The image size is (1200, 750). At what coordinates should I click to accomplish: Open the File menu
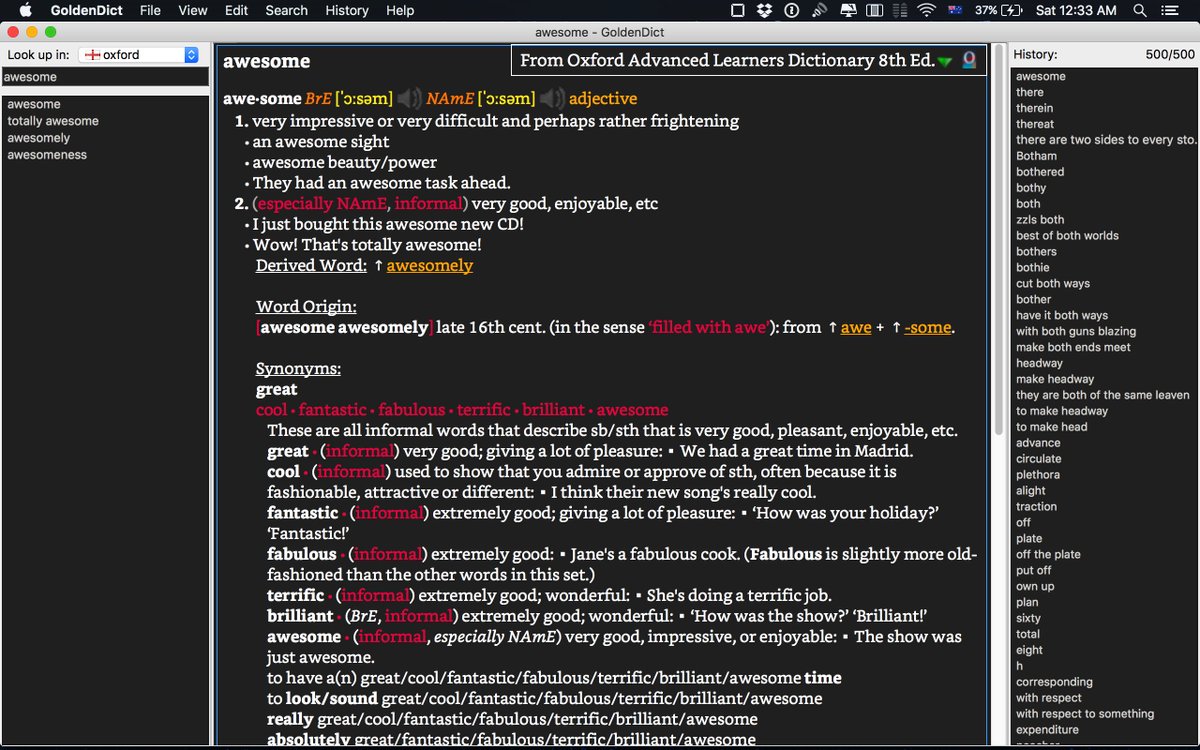(x=150, y=10)
